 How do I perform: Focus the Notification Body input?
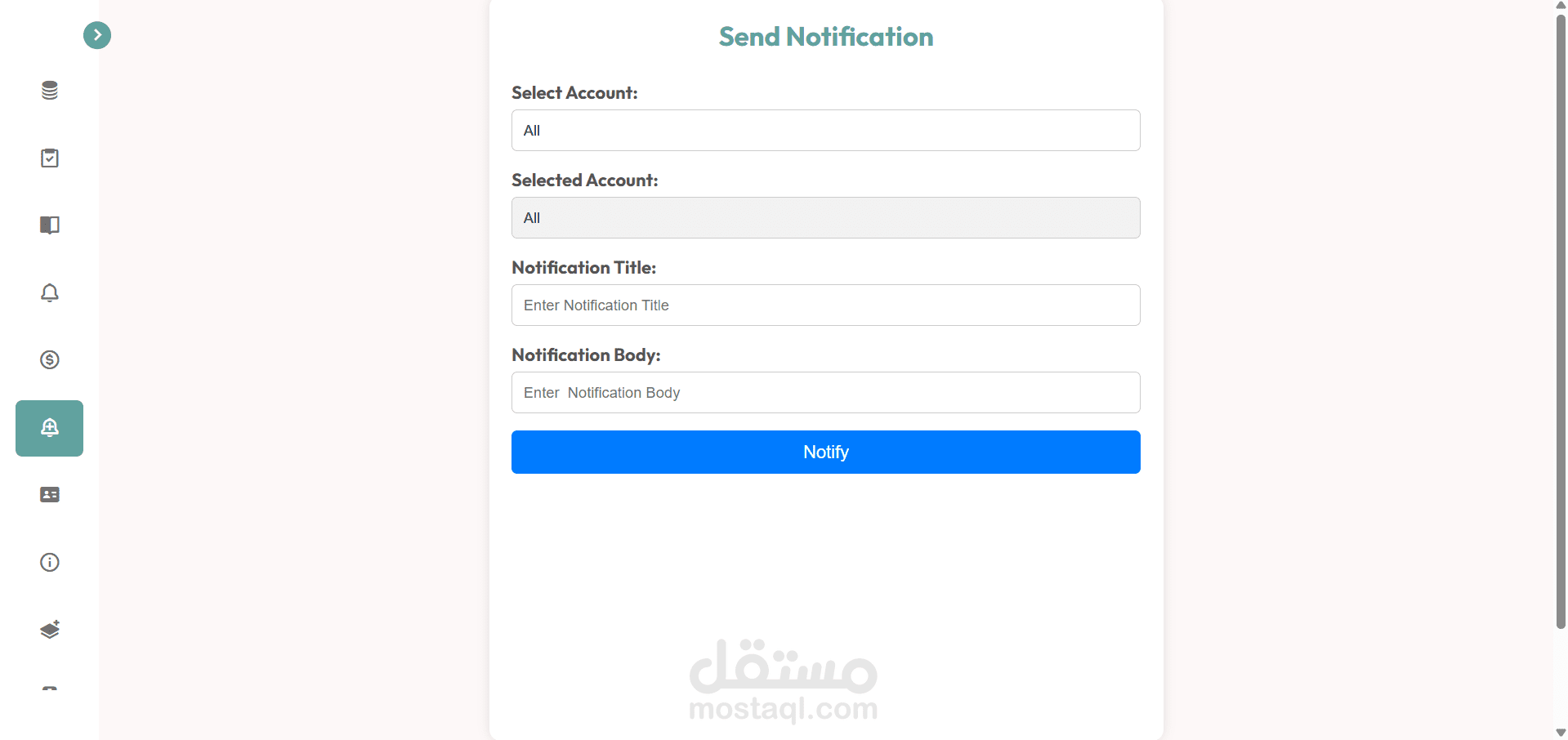coord(825,393)
